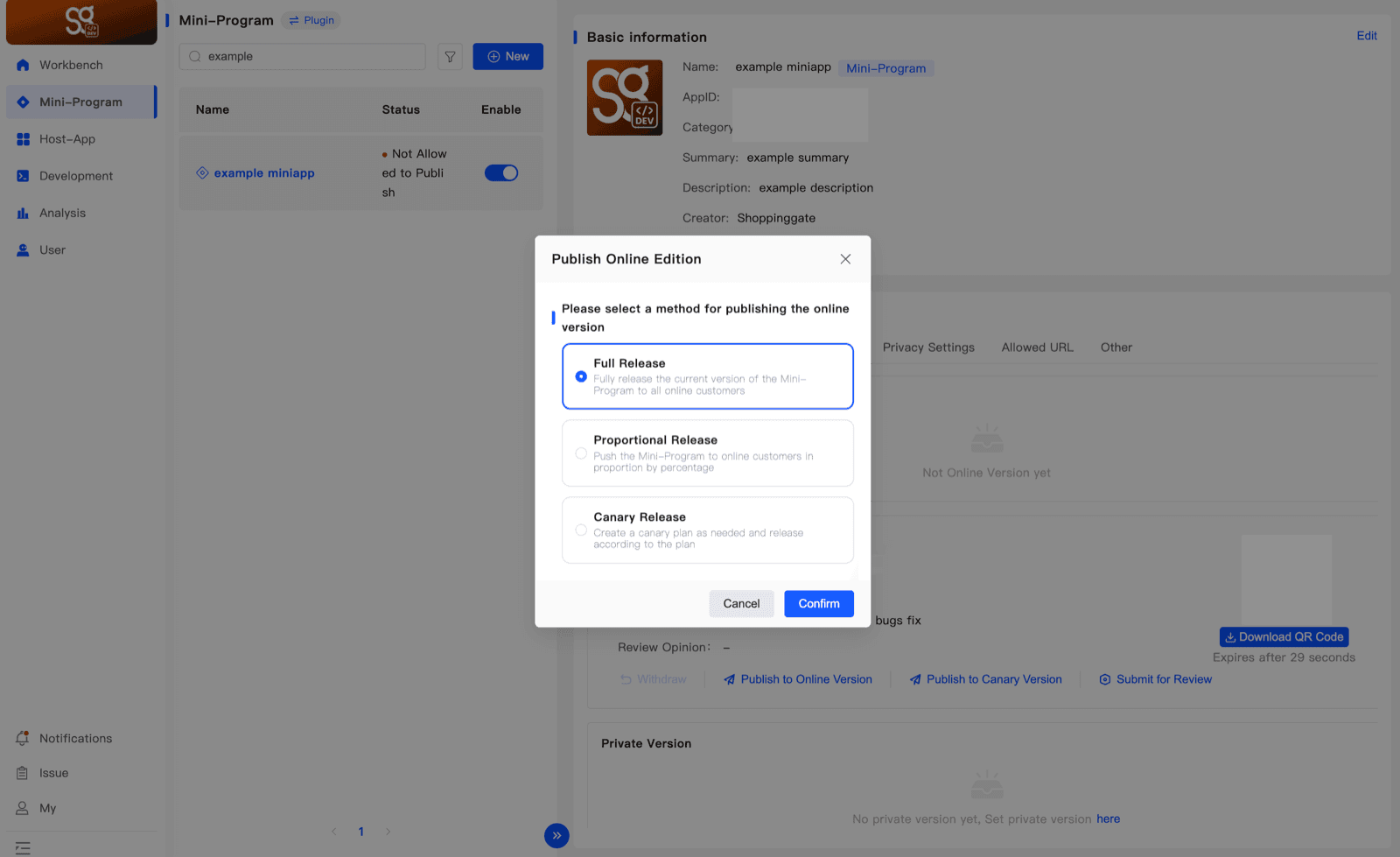The height and width of the screenshot is (857, 1400).
Task: Confirm the publish method
Action: click(x=818, y=604)
